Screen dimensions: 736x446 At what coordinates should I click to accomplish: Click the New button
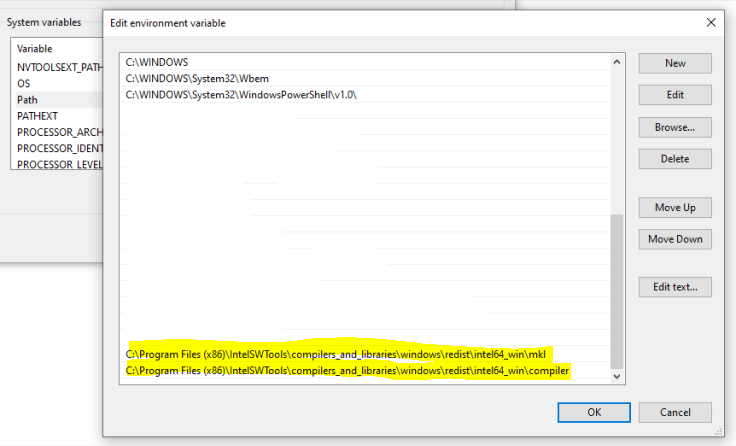point(675,63)
